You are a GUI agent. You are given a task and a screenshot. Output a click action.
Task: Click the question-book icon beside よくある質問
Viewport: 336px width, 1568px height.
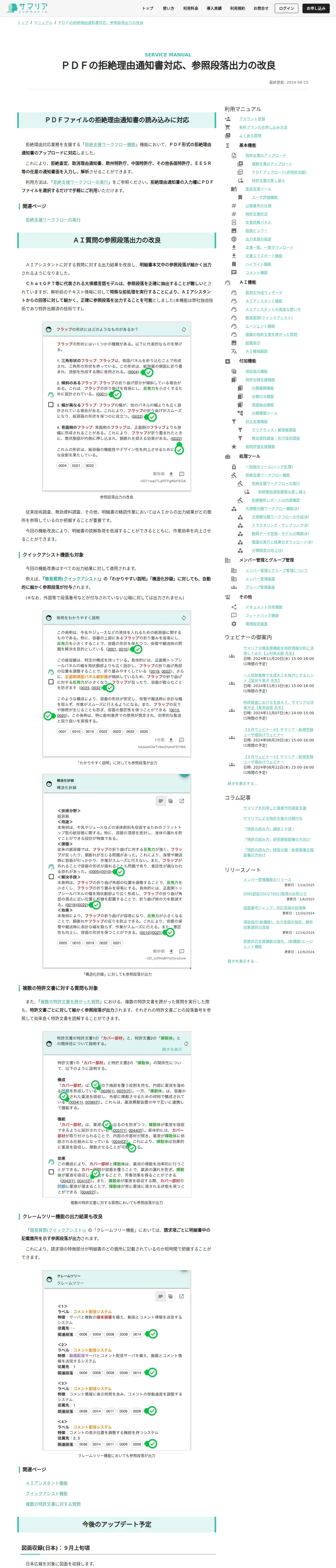click(227, 136)
